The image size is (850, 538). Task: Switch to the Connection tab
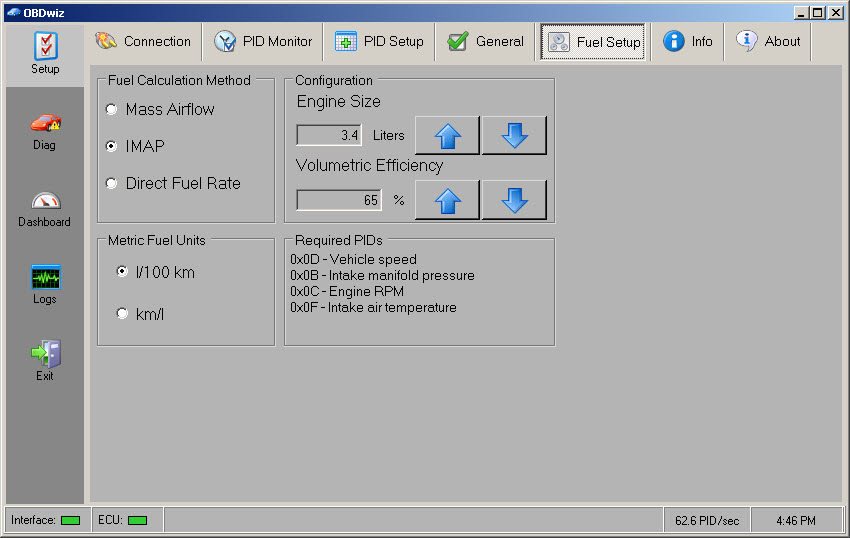coord(144,42)
